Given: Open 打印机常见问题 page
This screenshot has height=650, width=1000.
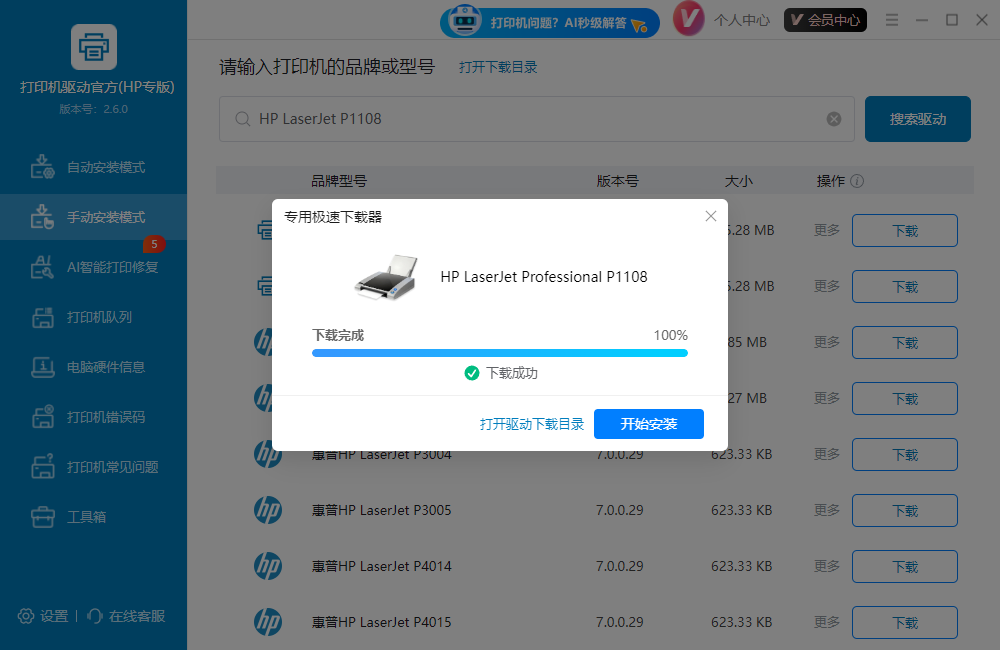Looking at the screenshot, I should (112, 467).
